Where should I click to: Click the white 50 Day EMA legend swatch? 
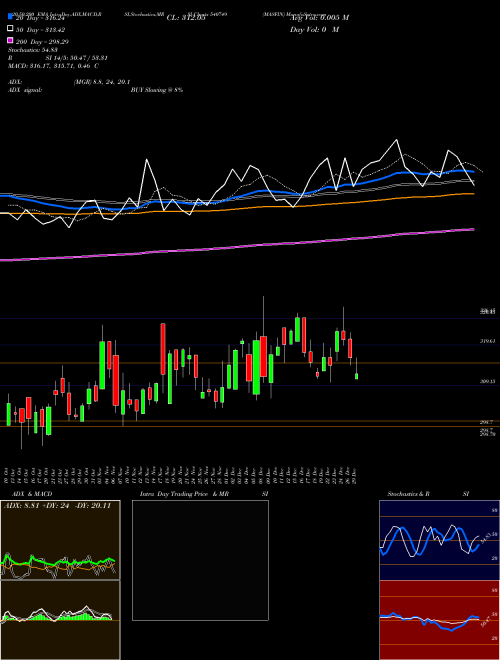(x=11, y=29)
